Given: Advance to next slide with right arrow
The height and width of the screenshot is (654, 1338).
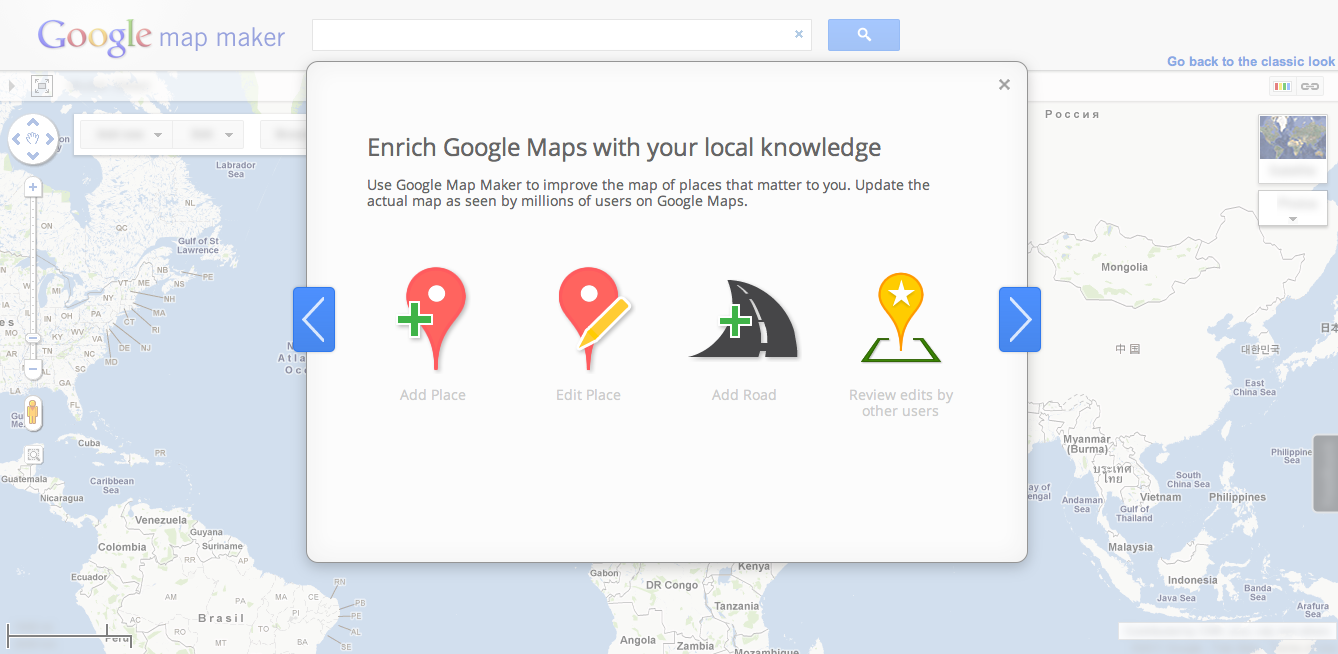Looking at the screenshot, I should 1020,319.
